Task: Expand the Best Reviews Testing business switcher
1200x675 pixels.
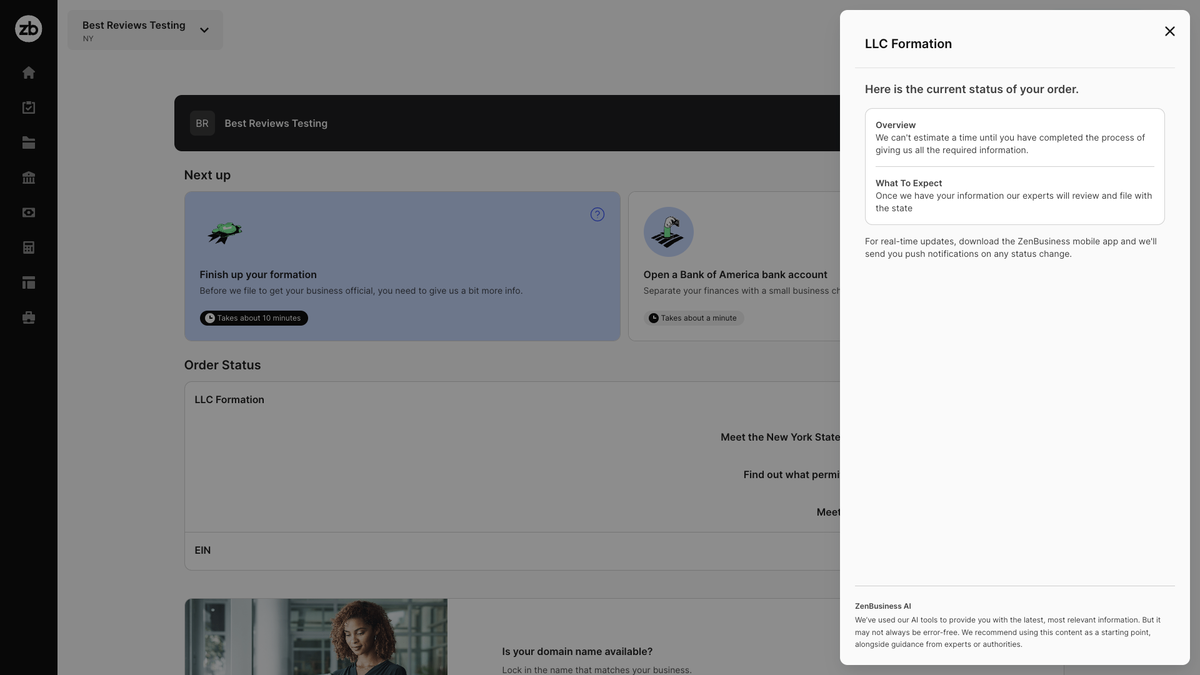Action: [x=200, y=28]
